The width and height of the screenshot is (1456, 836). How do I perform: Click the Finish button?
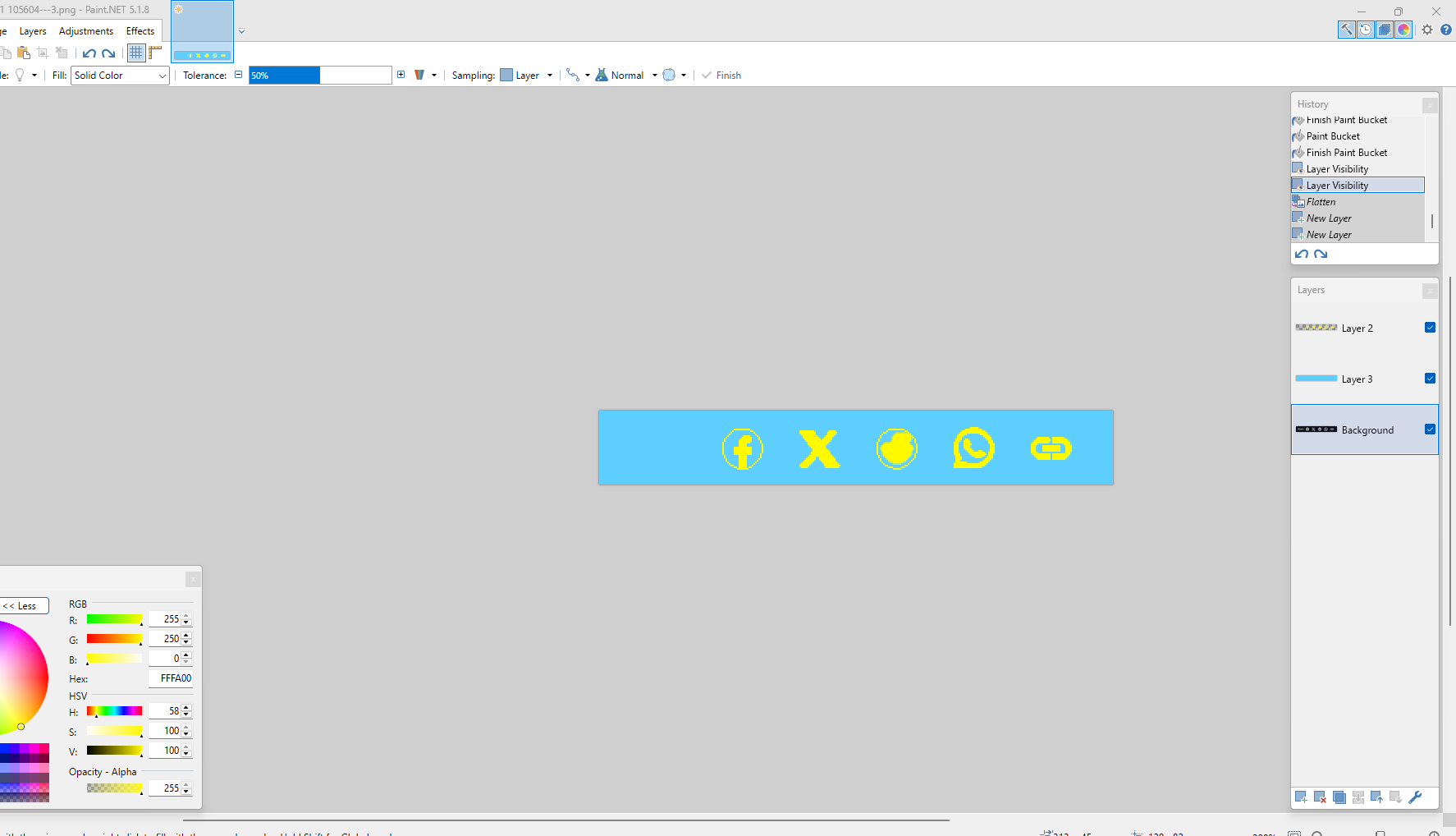pos(721,75)
